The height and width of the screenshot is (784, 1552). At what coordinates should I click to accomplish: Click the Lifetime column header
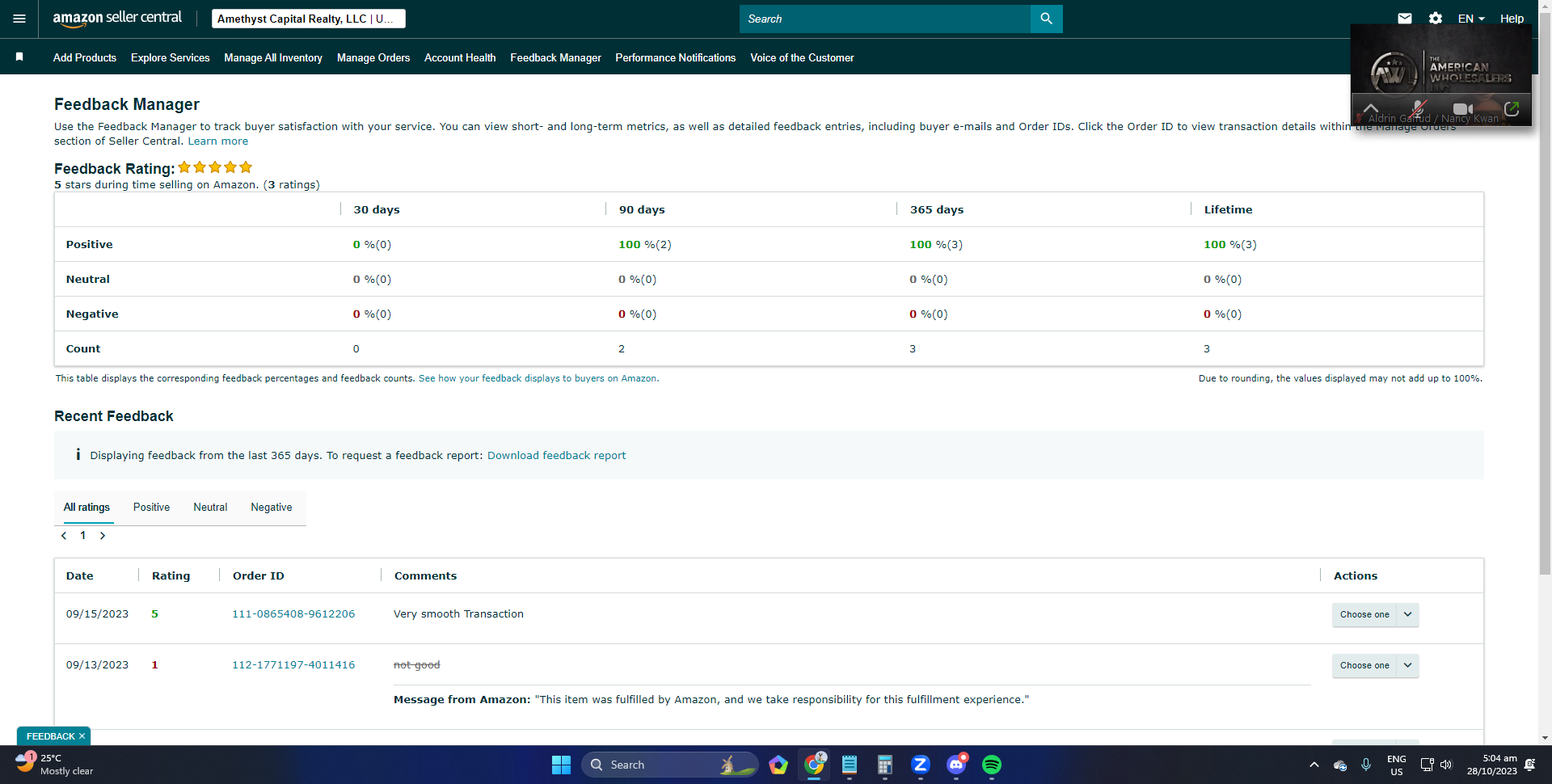click(x=1228, y=209)
